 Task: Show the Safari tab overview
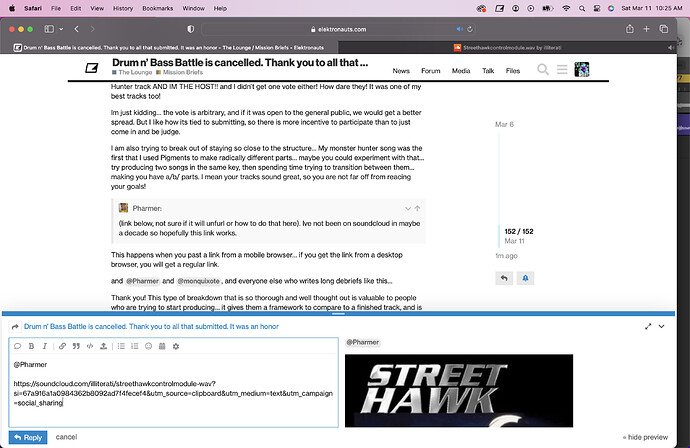pyautogui.click(x=664, y=29)
